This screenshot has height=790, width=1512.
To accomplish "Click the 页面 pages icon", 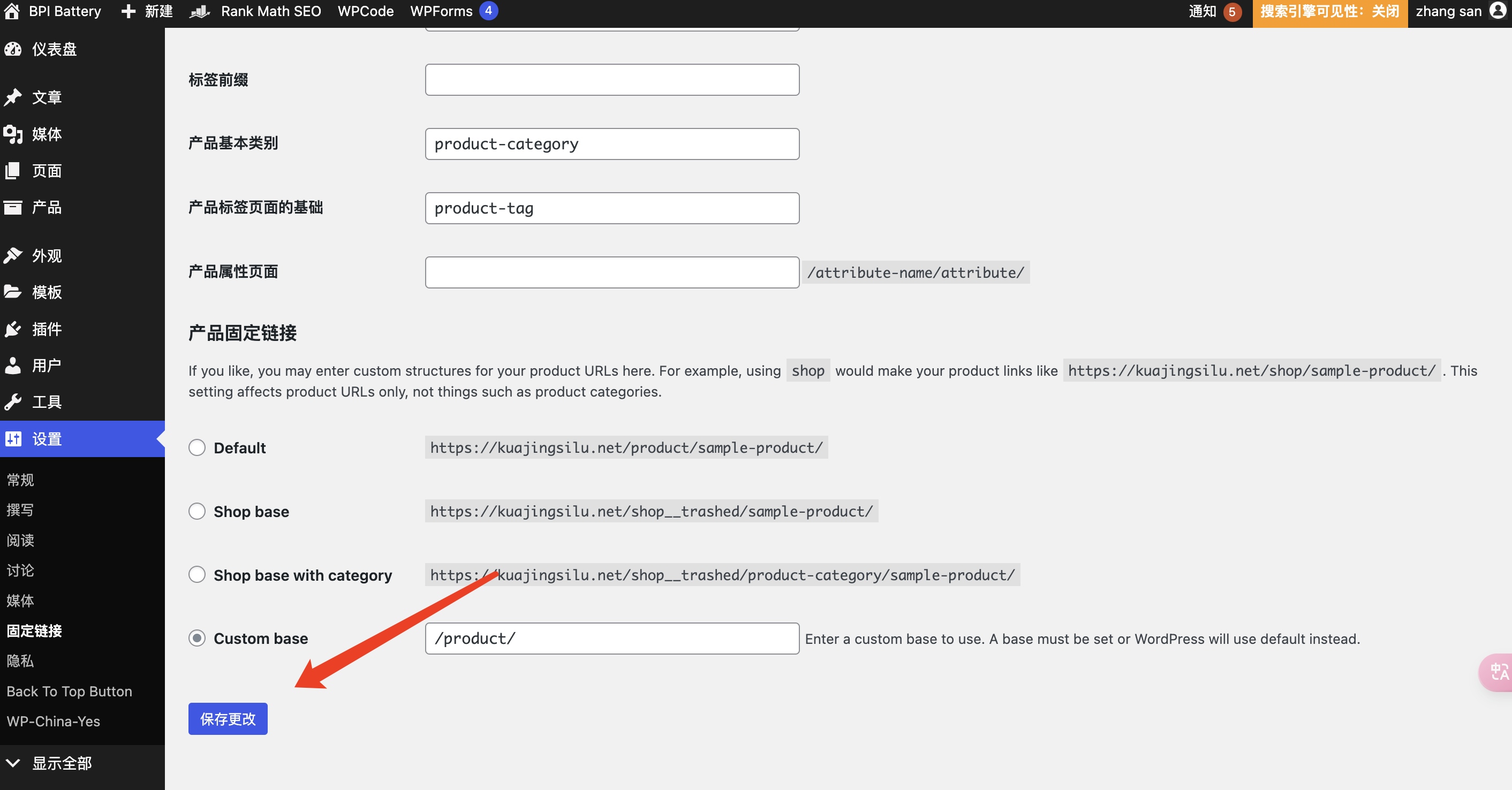I will pos(13,171).
